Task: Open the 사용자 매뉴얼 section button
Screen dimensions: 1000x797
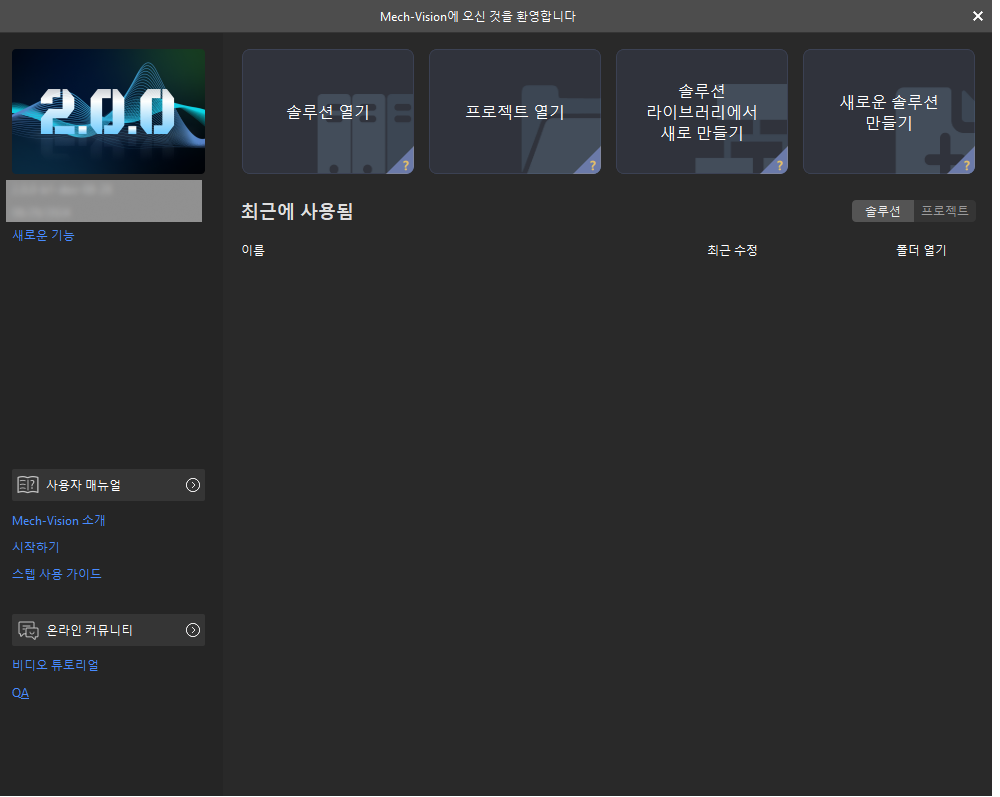Action: click(108, 485)
